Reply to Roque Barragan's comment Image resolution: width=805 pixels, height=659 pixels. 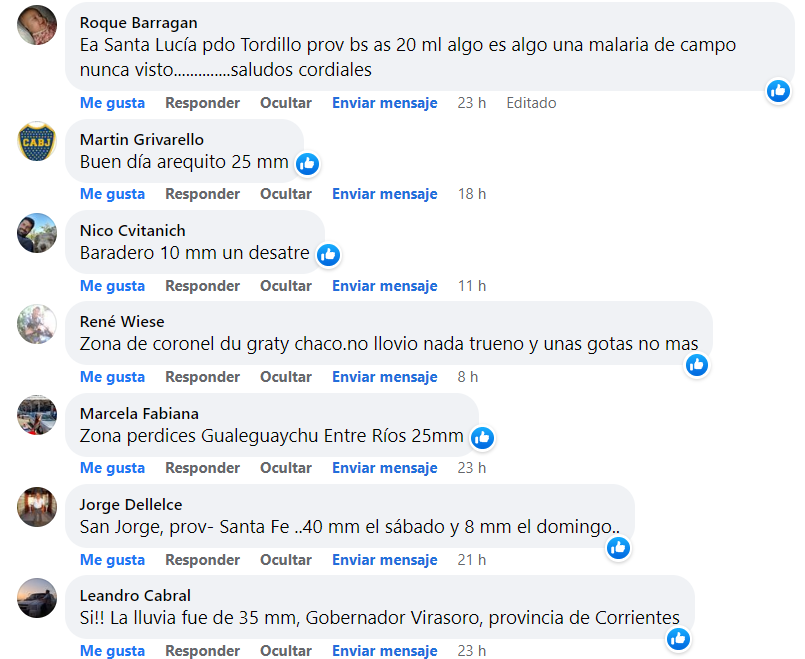point(202,103)
